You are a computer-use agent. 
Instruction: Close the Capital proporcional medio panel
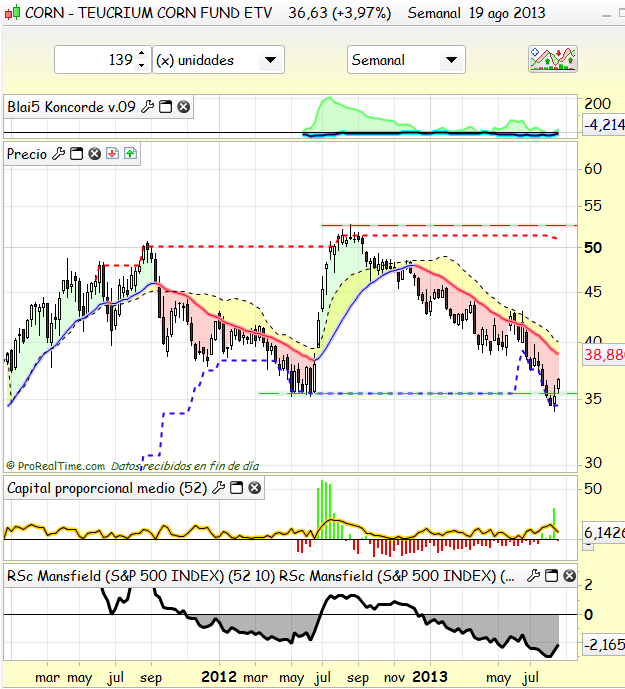pyautogui.click(x=254, y=488)
